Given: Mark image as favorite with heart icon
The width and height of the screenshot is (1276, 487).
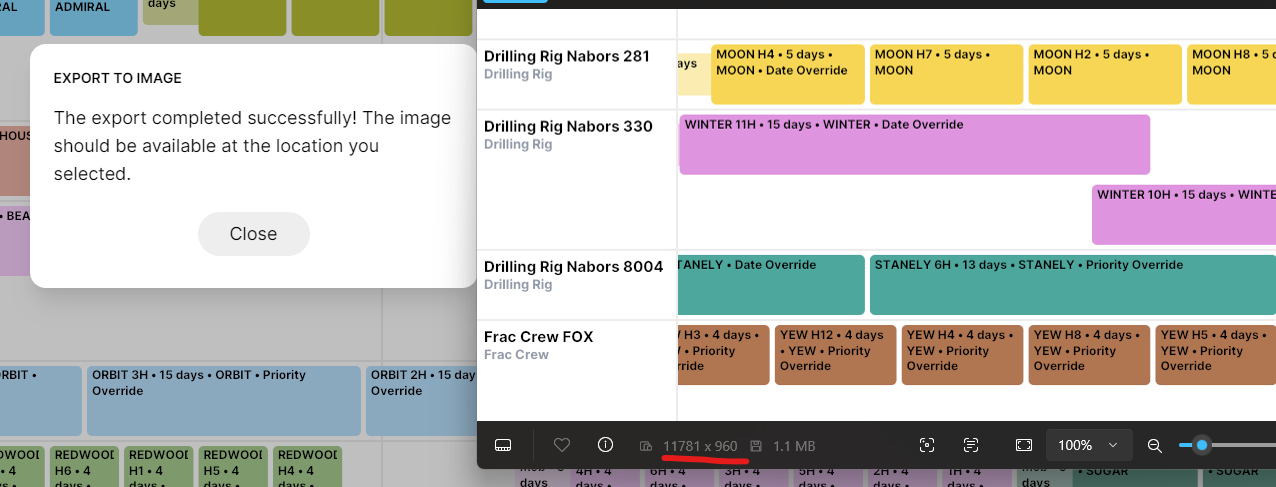Looking at the screenshot, I should click(562, 445).
